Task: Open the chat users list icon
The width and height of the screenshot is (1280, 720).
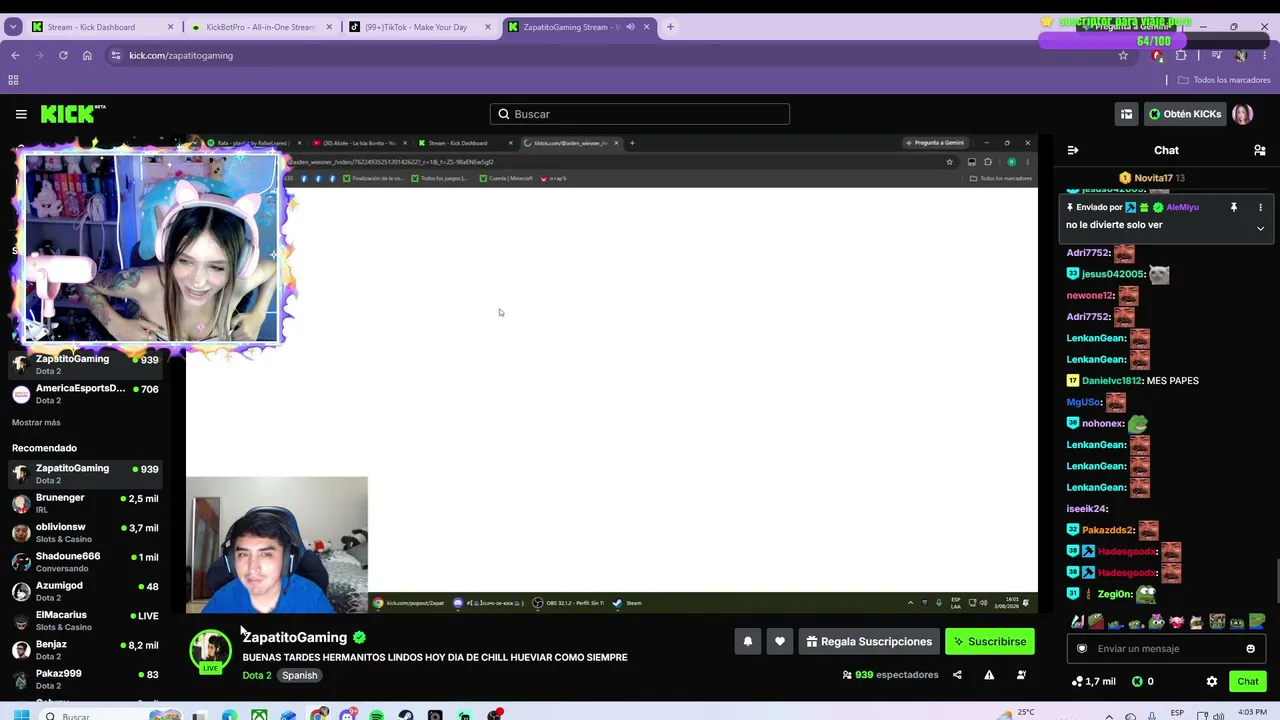Action: click(x=1260, y=150)
